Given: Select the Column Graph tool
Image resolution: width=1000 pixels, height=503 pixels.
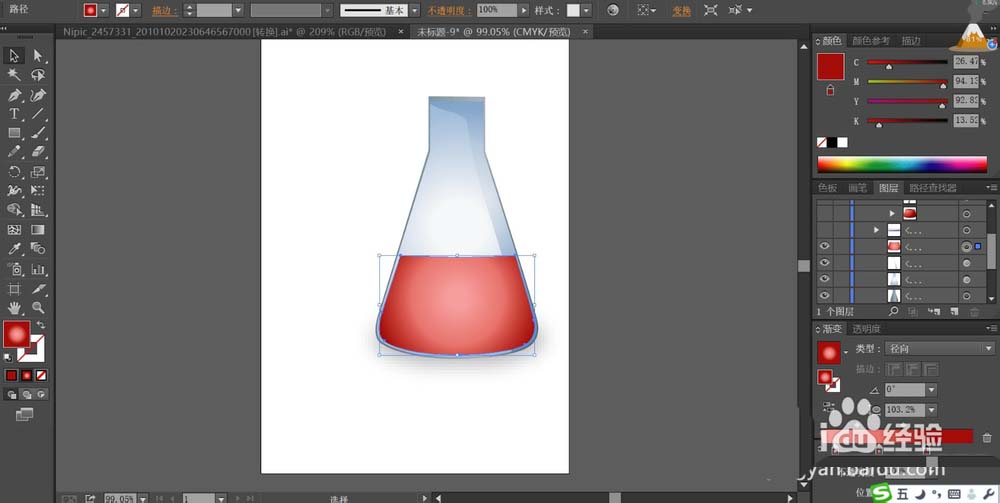Looking at the screenshot, I should point(38,268).
